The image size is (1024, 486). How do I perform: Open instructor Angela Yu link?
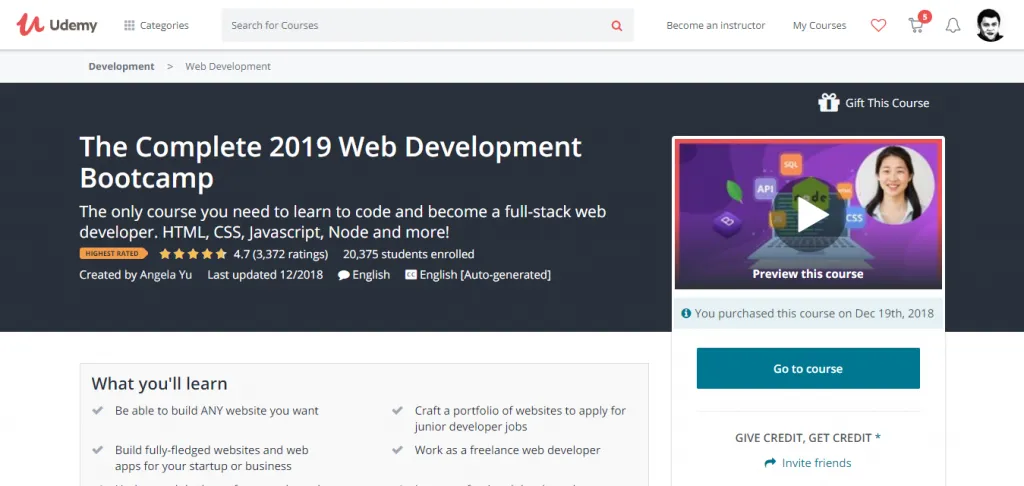click(x=166, y=275)
